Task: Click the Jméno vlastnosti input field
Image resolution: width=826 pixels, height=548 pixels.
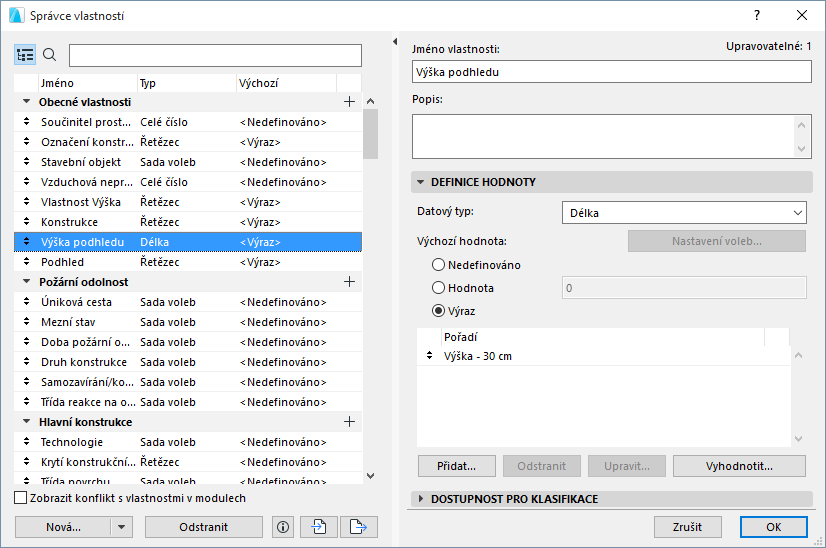Action: [612, 72]
